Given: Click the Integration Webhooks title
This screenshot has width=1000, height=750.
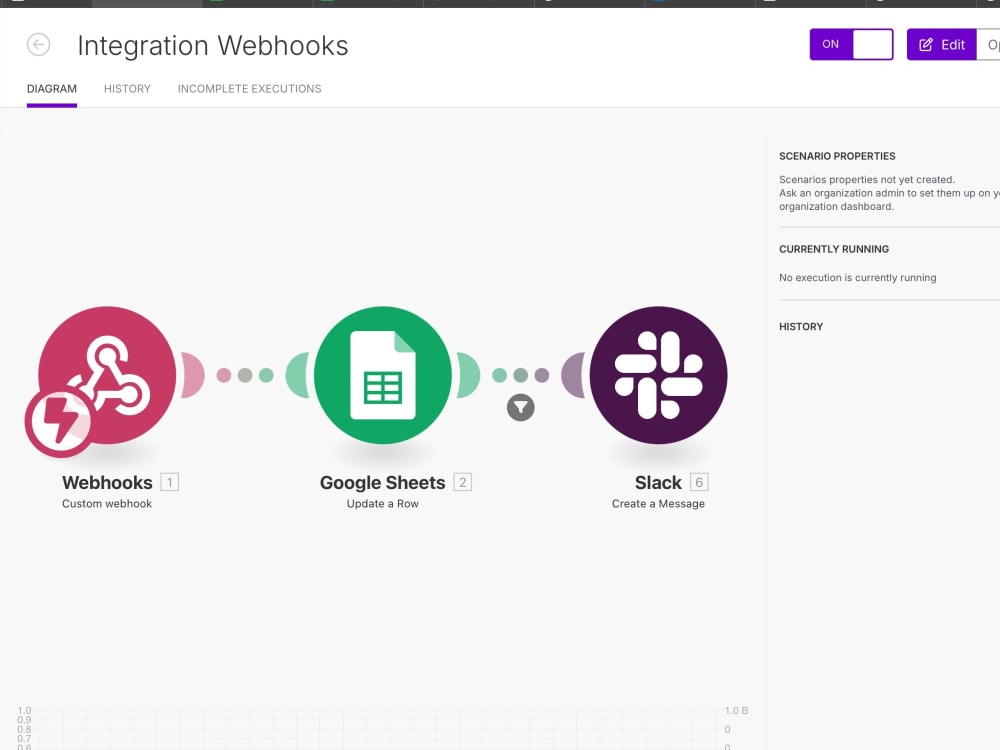Looking at the screenshot, I should click(x=213, y=46).
